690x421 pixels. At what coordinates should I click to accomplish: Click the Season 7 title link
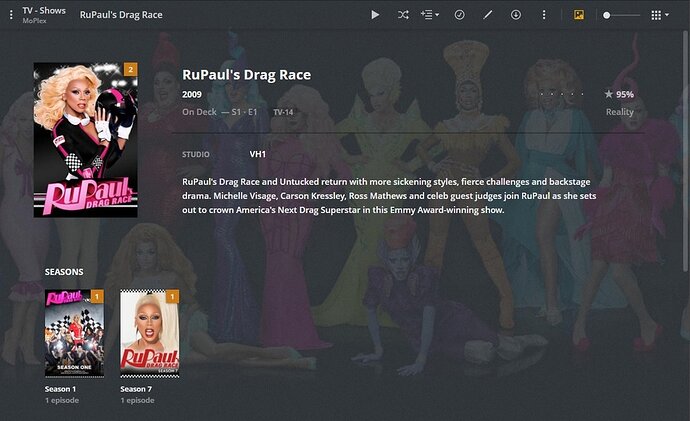click(x=136, y=389)
